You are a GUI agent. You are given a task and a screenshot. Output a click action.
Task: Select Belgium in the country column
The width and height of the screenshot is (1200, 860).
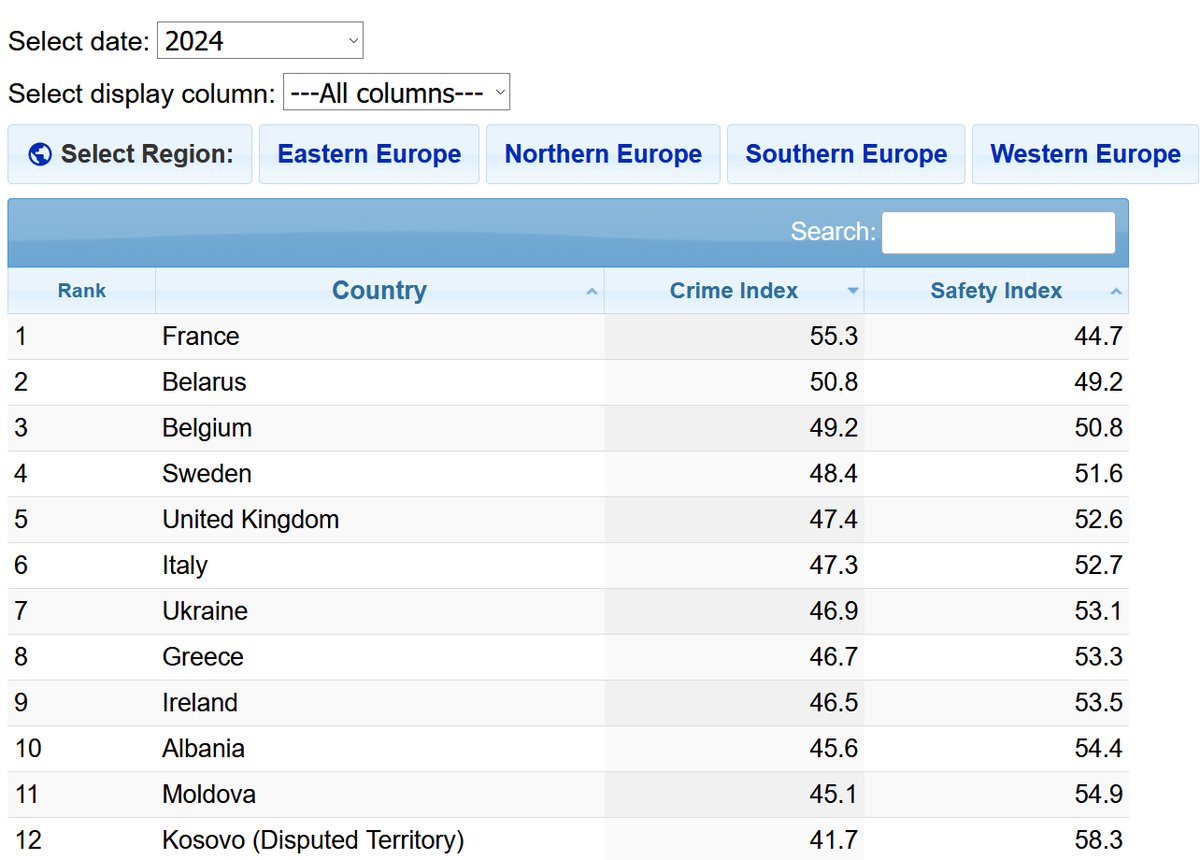coord(207,428)
